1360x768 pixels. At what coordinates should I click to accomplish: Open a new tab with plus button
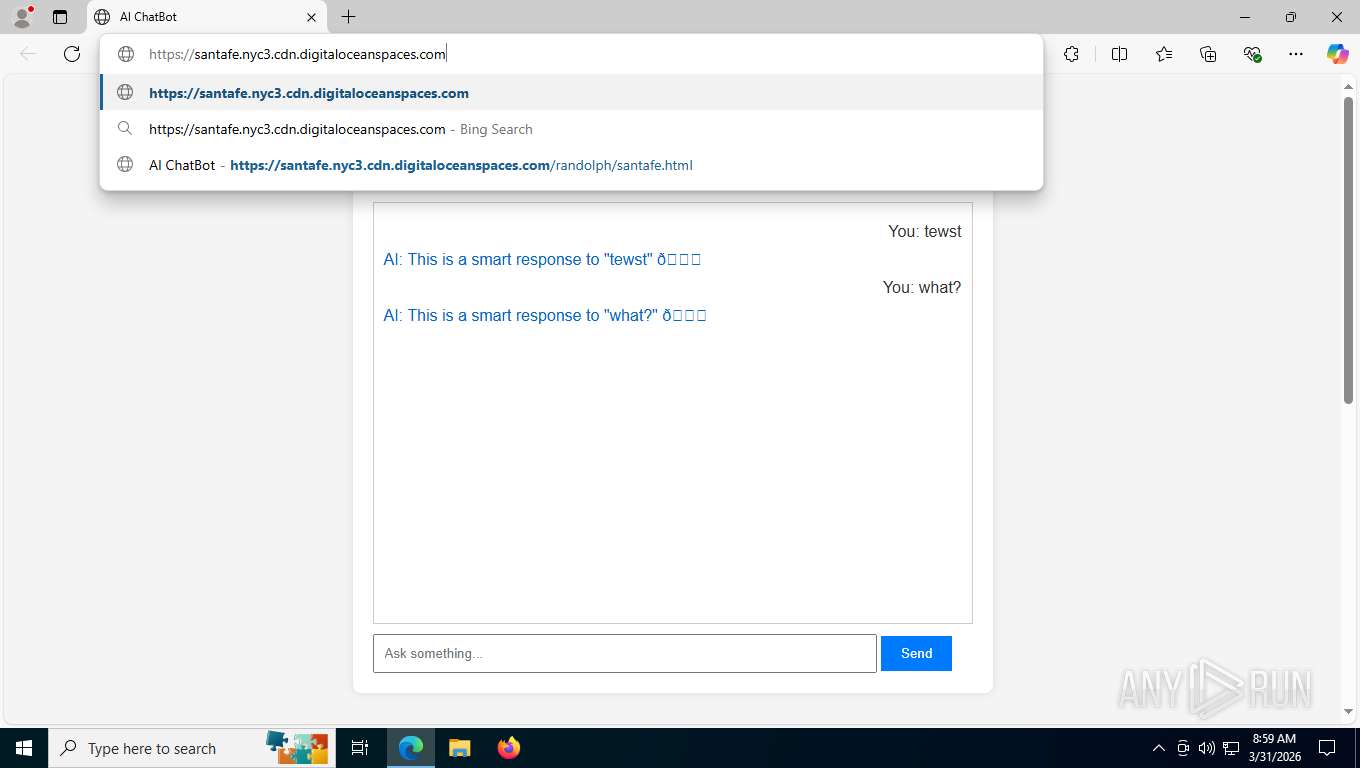pos(348,17)
